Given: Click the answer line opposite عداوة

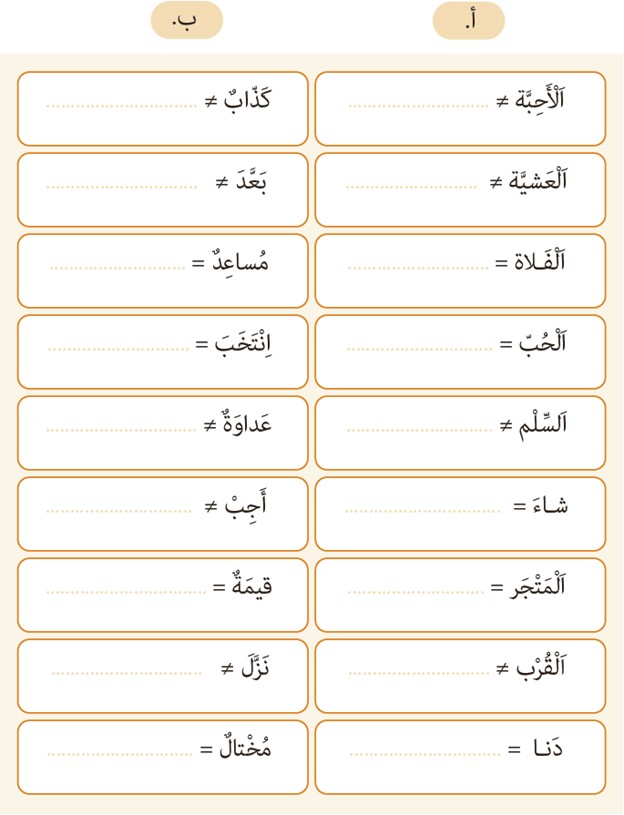Looking at the screenshot, I should [x=122, y=430].
